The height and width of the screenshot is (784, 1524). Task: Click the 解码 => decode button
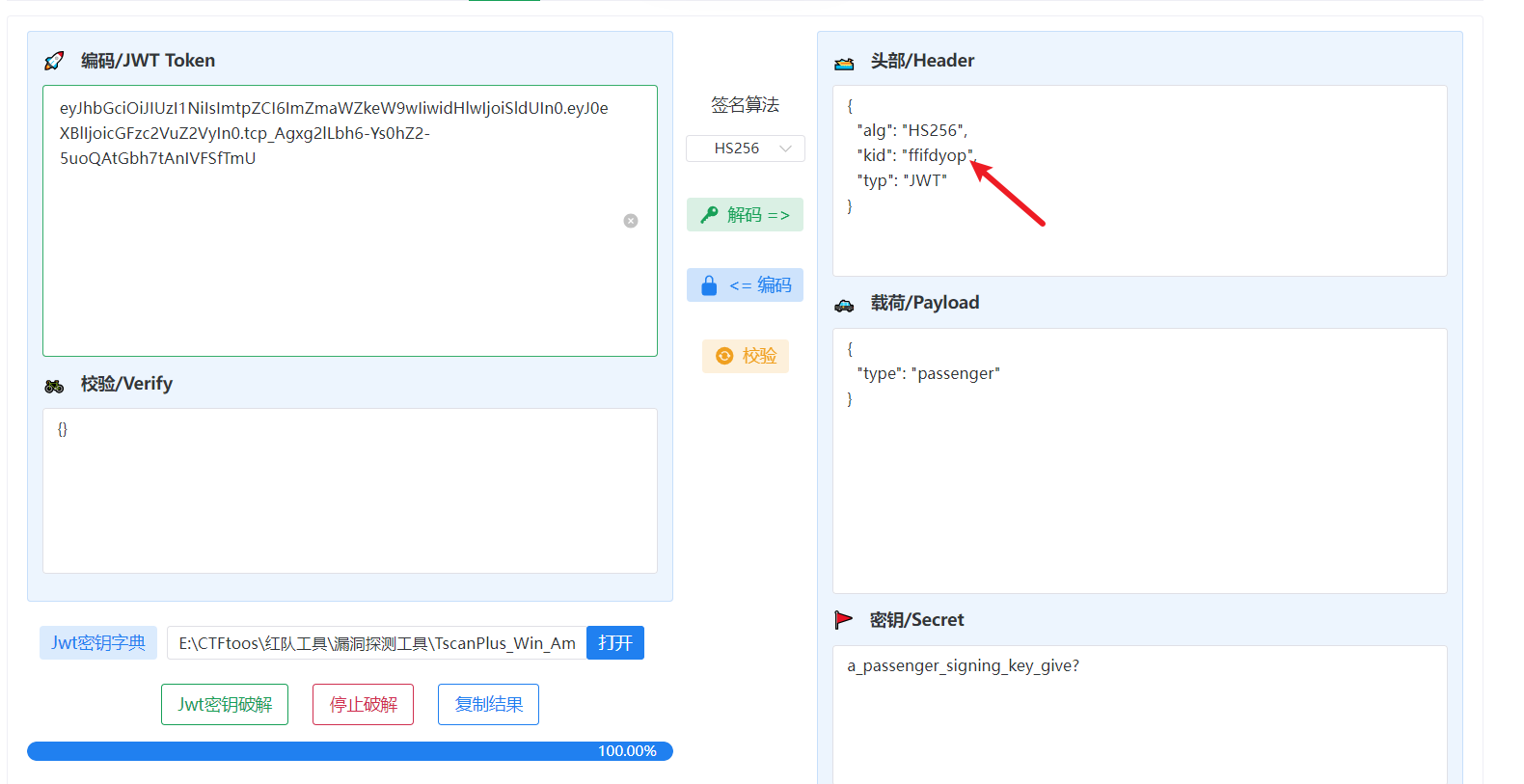(x=745, y=215)
